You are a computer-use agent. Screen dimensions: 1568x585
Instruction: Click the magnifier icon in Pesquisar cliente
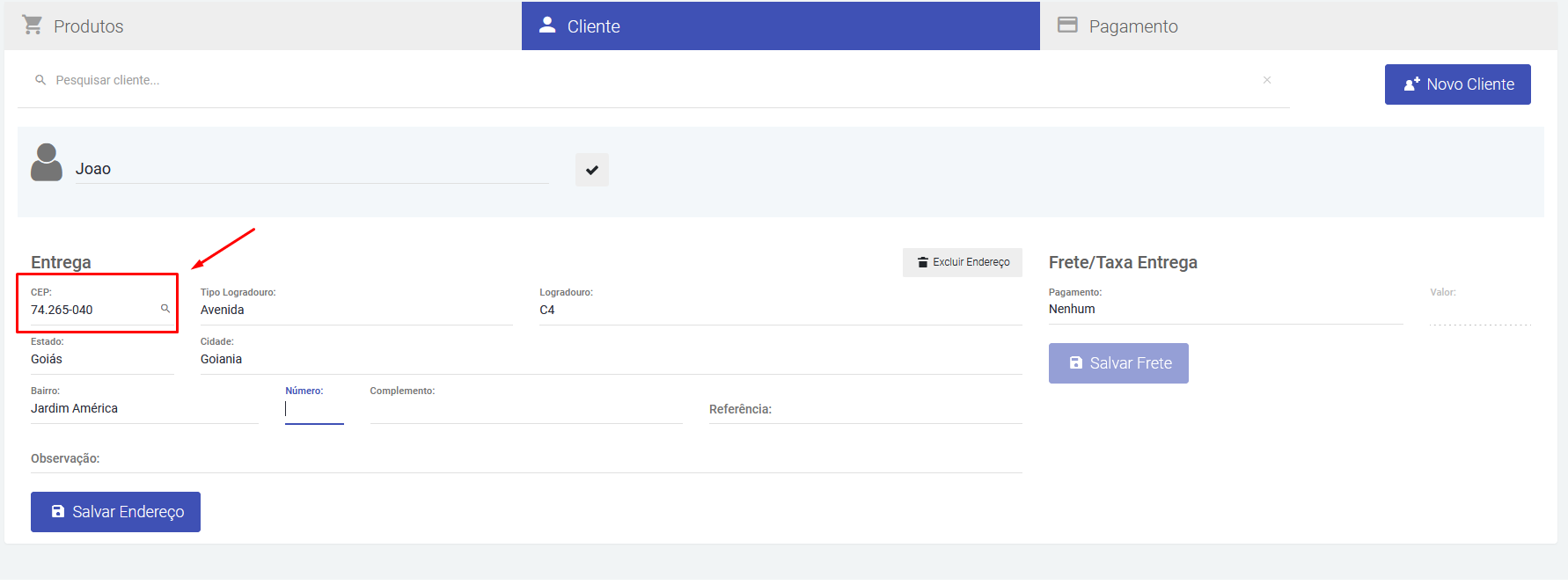pos(40,80)
